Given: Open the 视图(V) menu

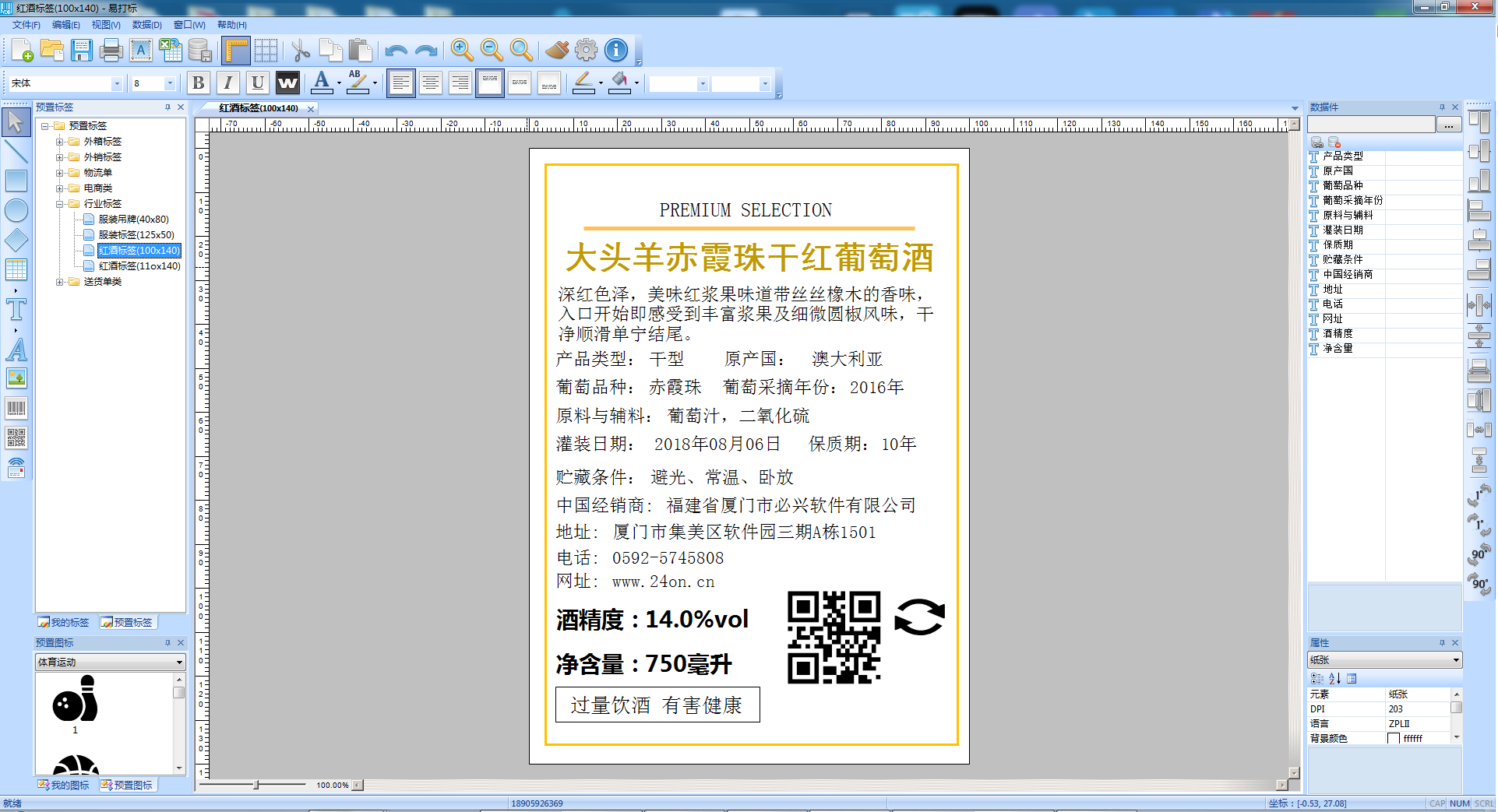Looking at the screenshot, I should (106, 25).
